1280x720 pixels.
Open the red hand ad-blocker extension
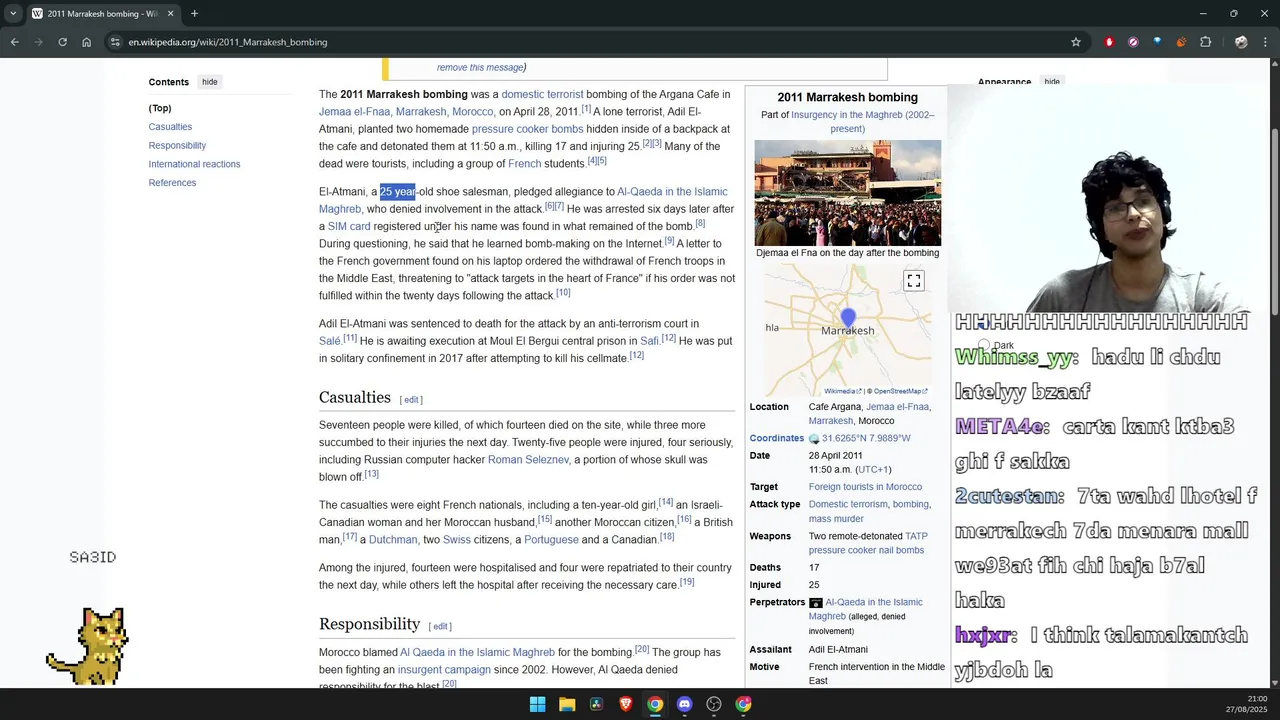tap(1109, 42)
